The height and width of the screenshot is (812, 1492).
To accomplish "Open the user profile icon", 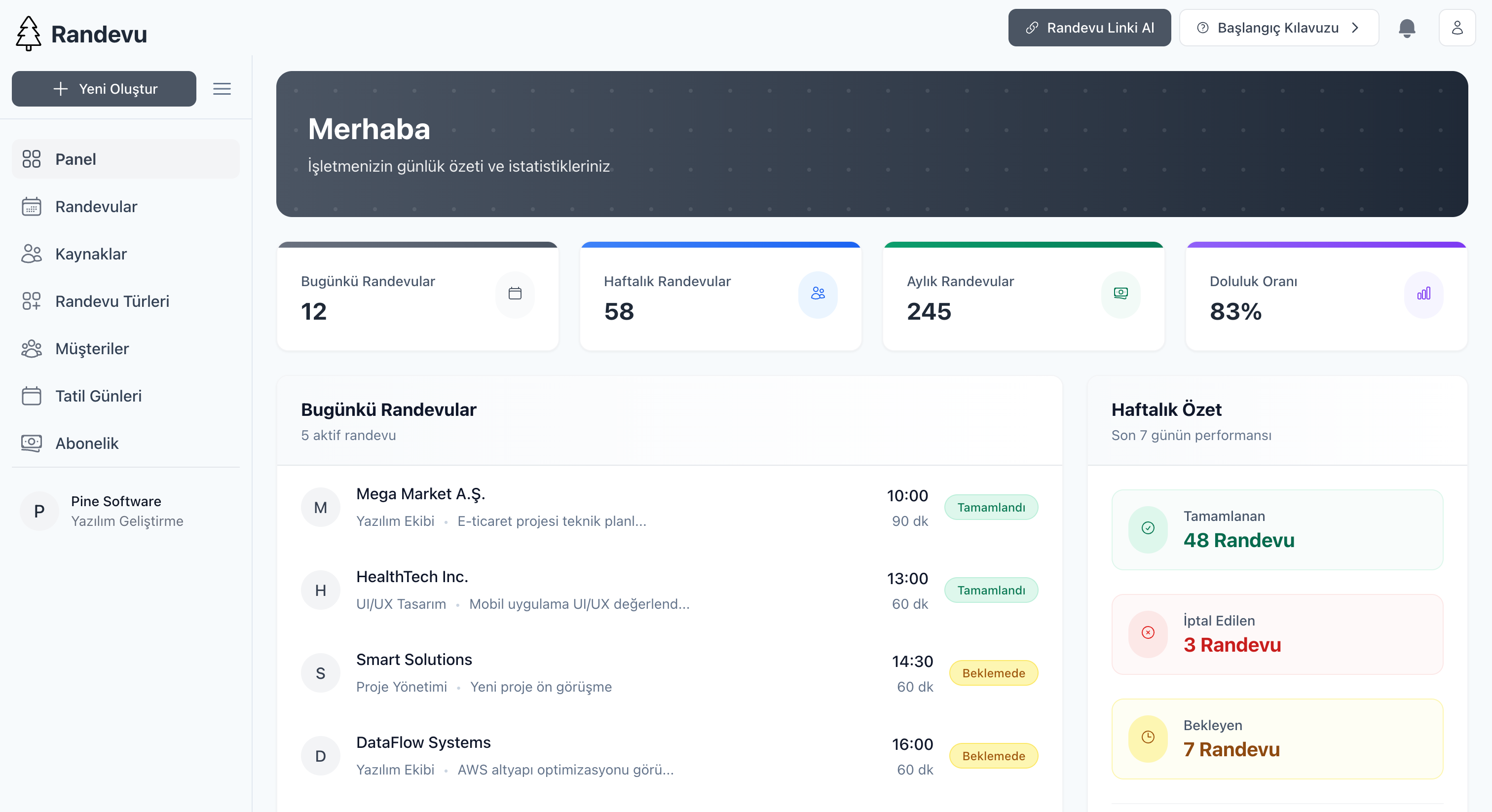I will pyautogui.click(x=1456, y=28).
